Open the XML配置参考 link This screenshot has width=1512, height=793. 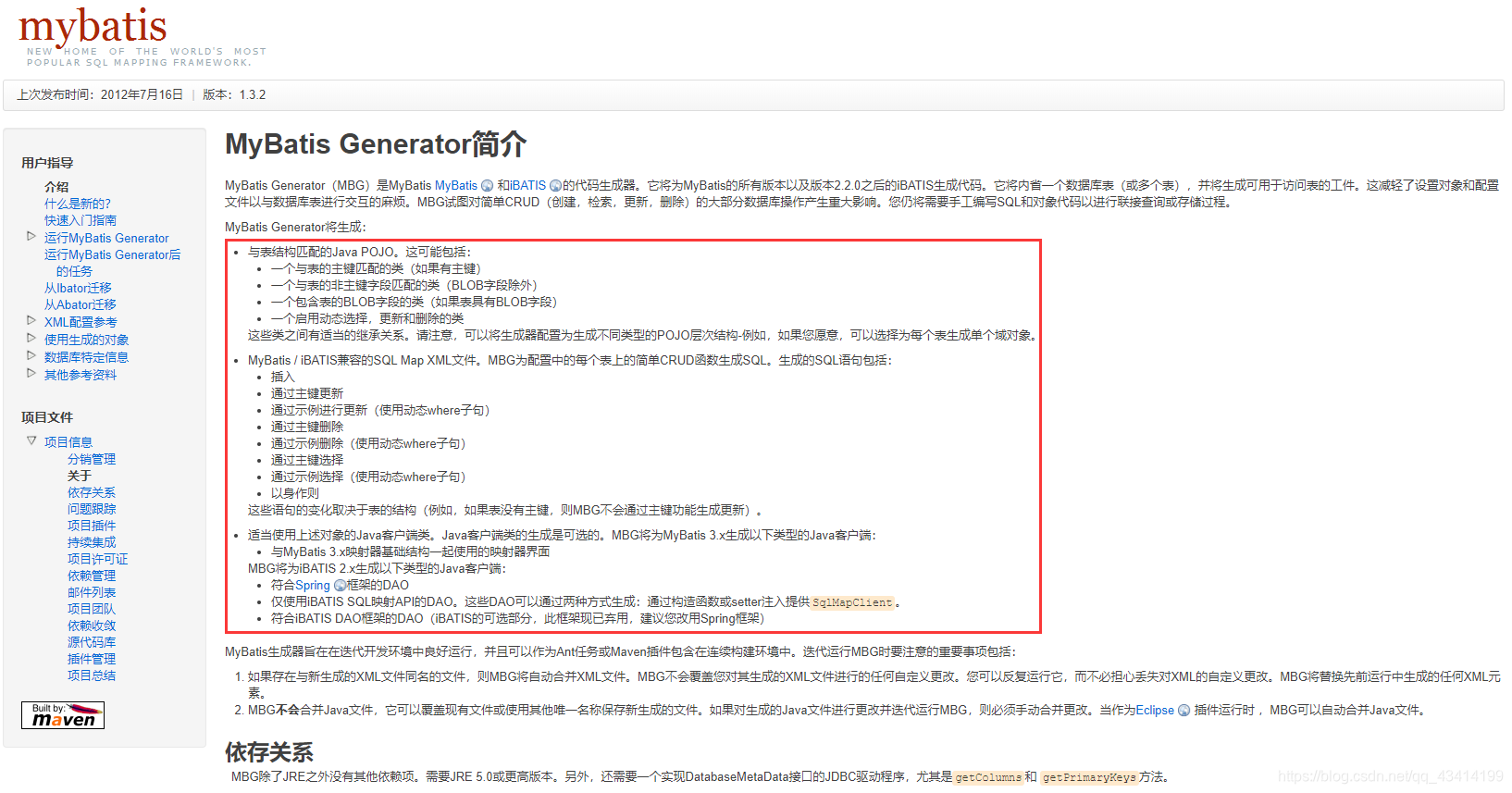pos(81,322)
